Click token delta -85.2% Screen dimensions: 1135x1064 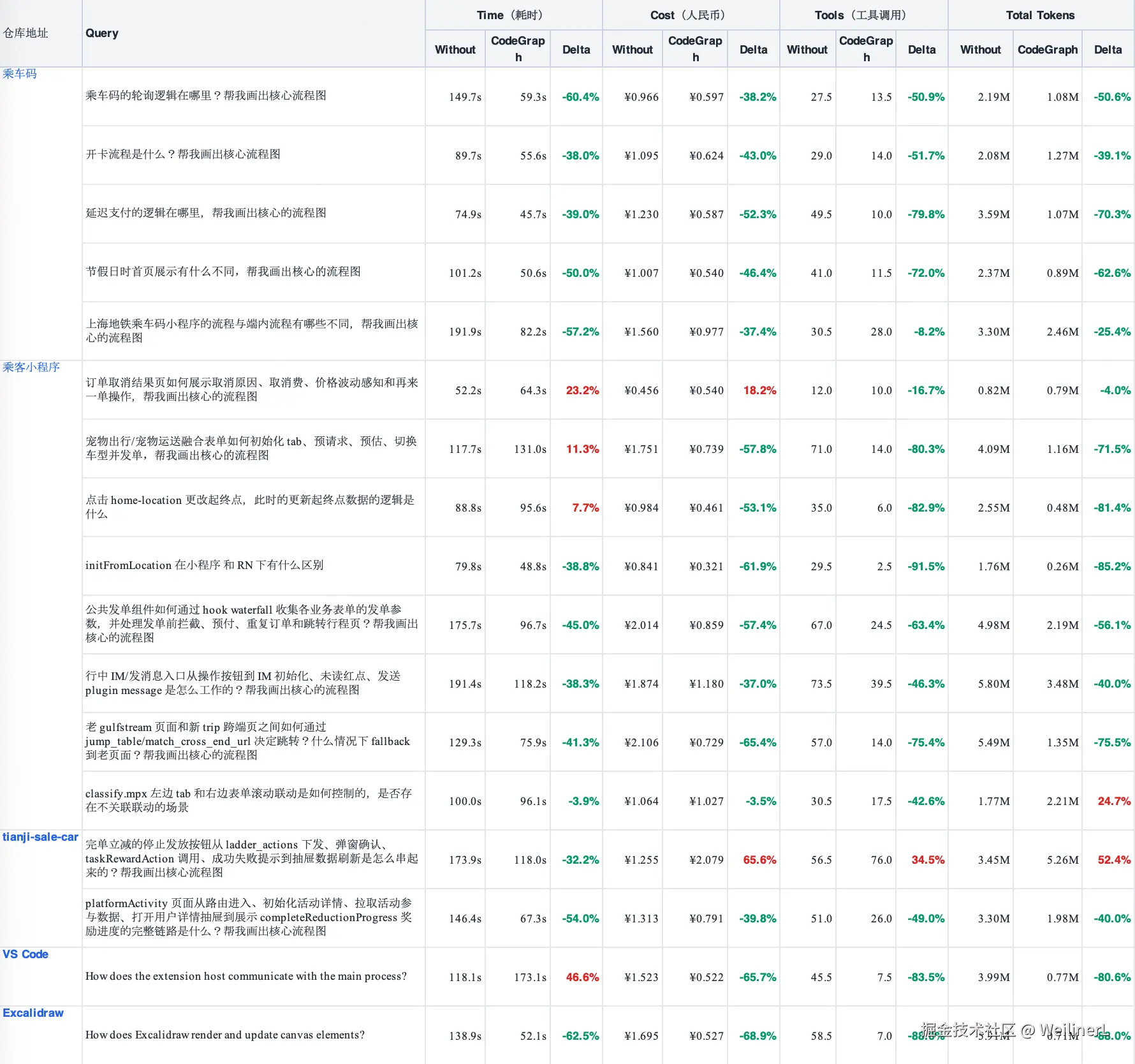coord(1112,566)
